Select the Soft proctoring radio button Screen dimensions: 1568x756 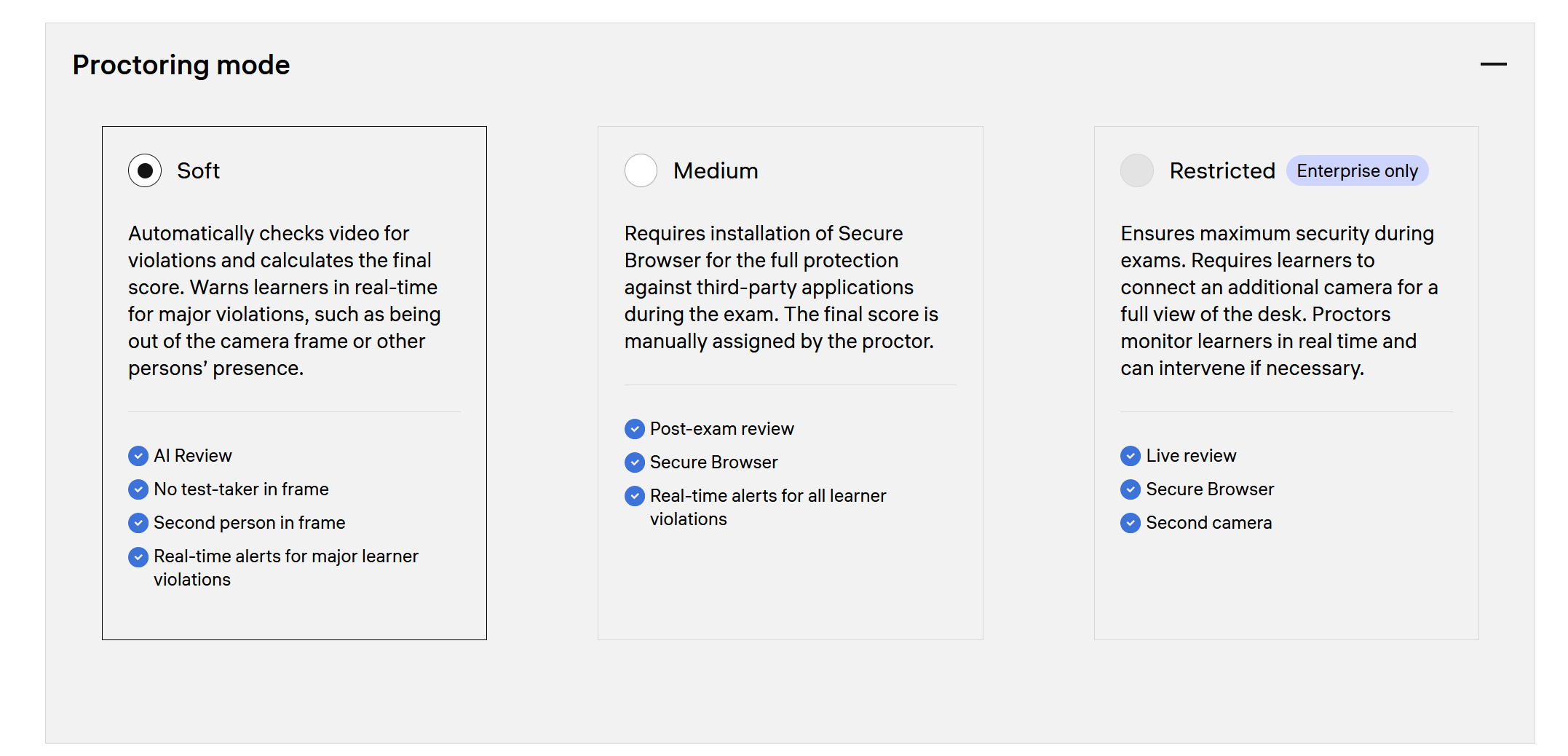tap(145, 170)
